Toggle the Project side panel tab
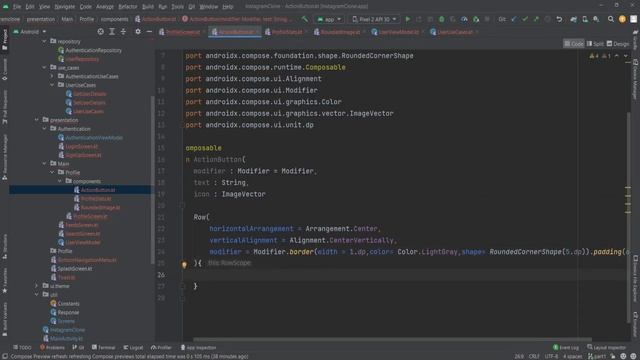The image size is (640, 360). click(x=4, y=40)
